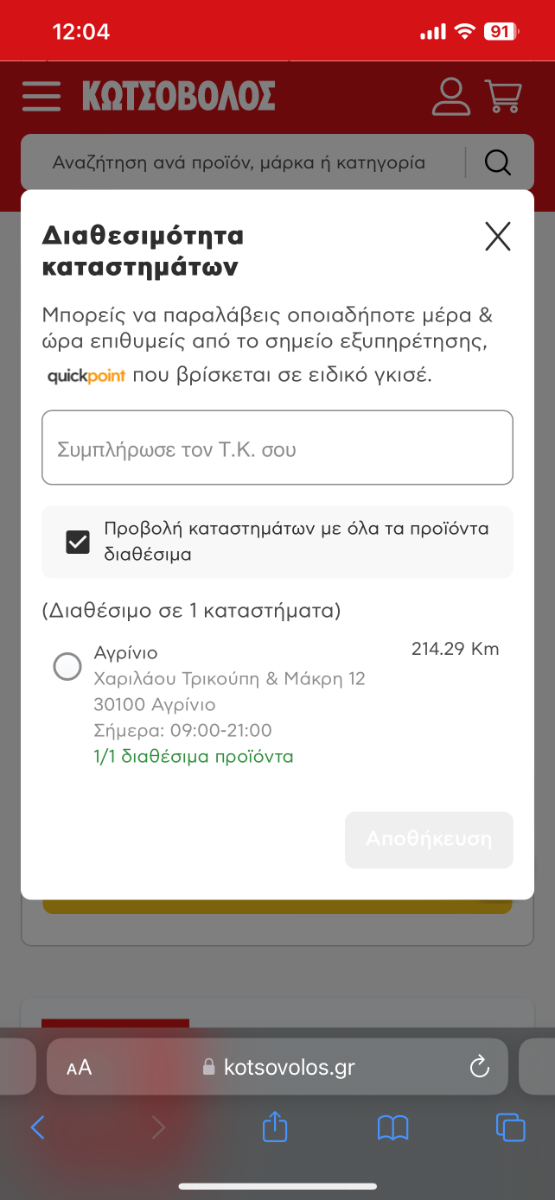The image size is (555, 1200).
Task: Tap the search magnifier icon
Action: (497, 162)
